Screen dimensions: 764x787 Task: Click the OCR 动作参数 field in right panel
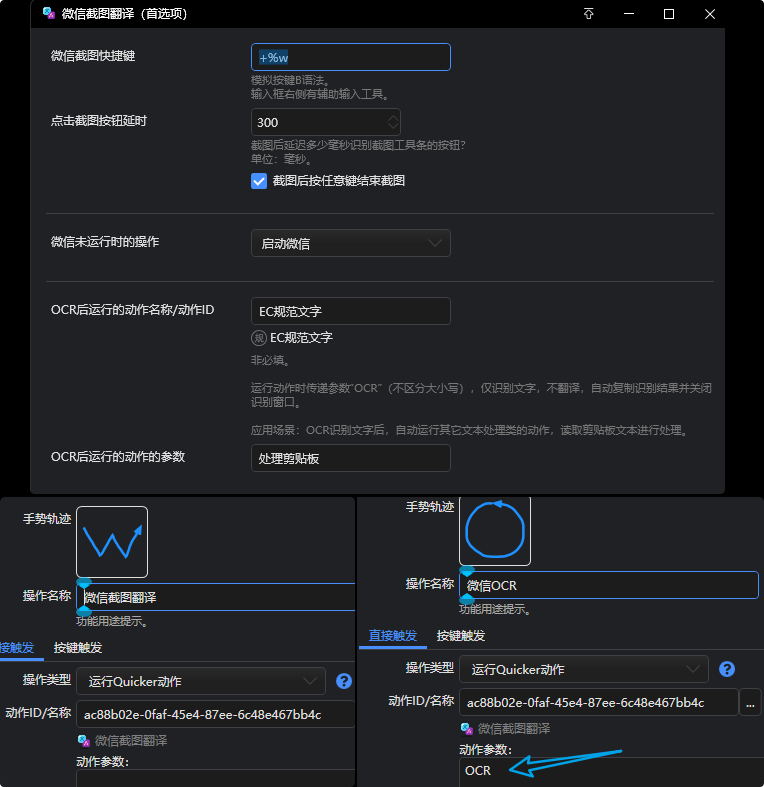[x=611, y=771]
